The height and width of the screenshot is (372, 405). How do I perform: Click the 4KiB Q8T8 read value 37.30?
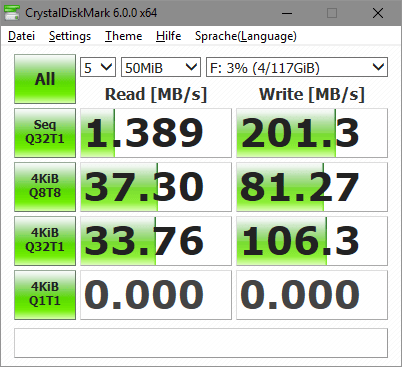pos(156,187)
